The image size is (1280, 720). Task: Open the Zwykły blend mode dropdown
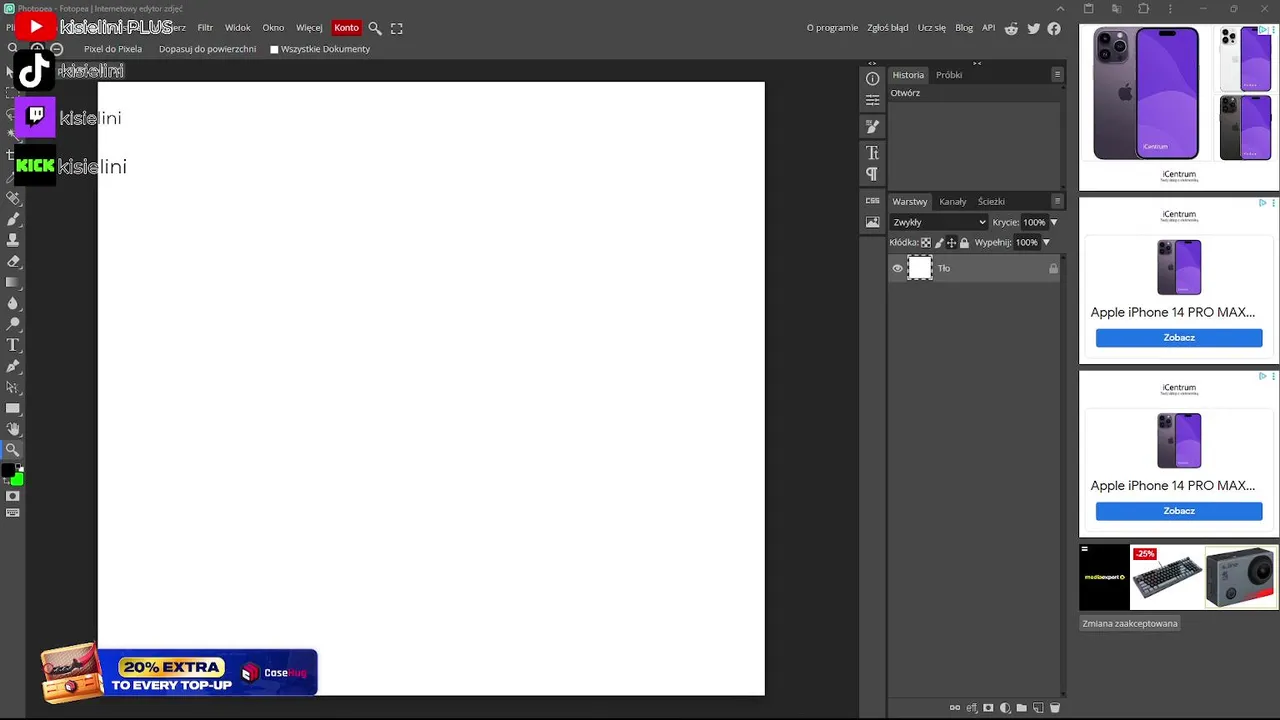(939, 222)
